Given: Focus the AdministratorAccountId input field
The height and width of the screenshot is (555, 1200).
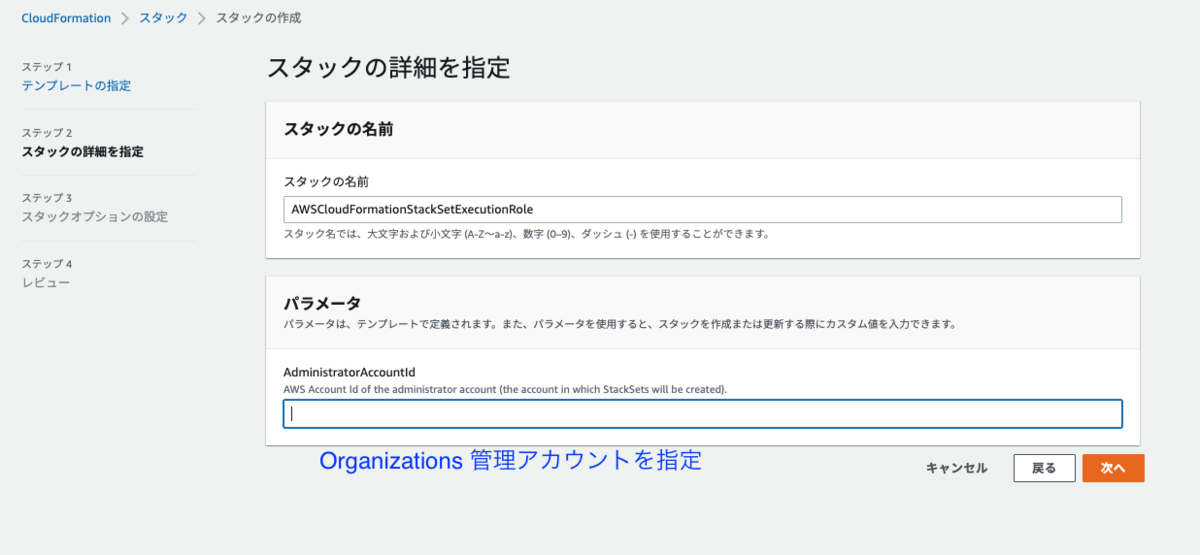Looking at the screenshot, I should click(702, 414).
